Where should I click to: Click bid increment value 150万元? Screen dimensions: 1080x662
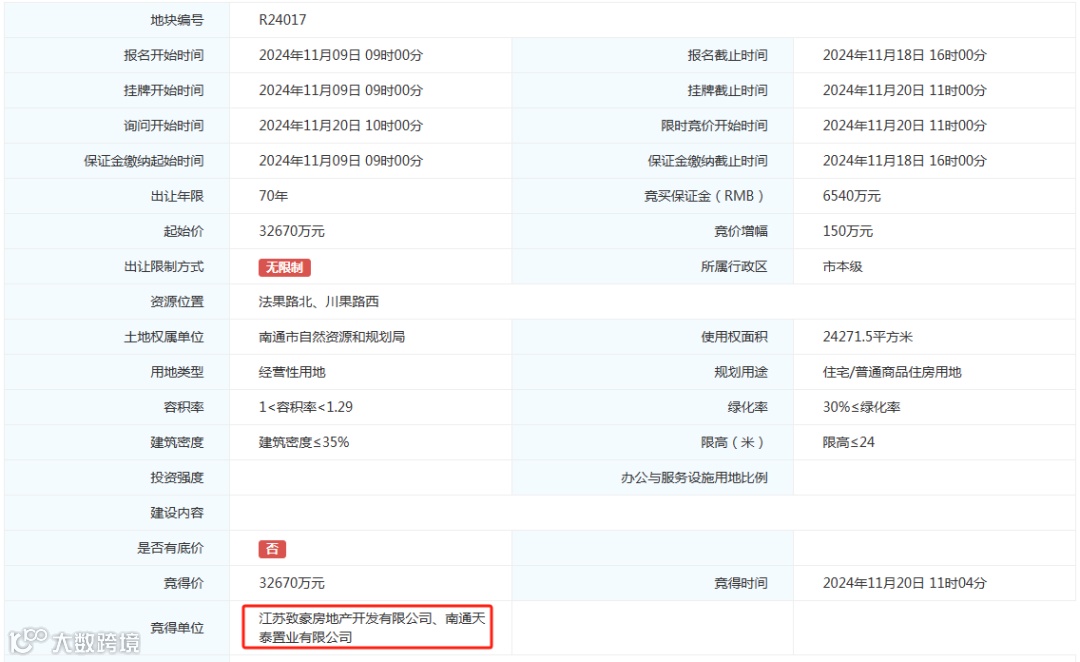pyautogui.click(x=847, y=231)
